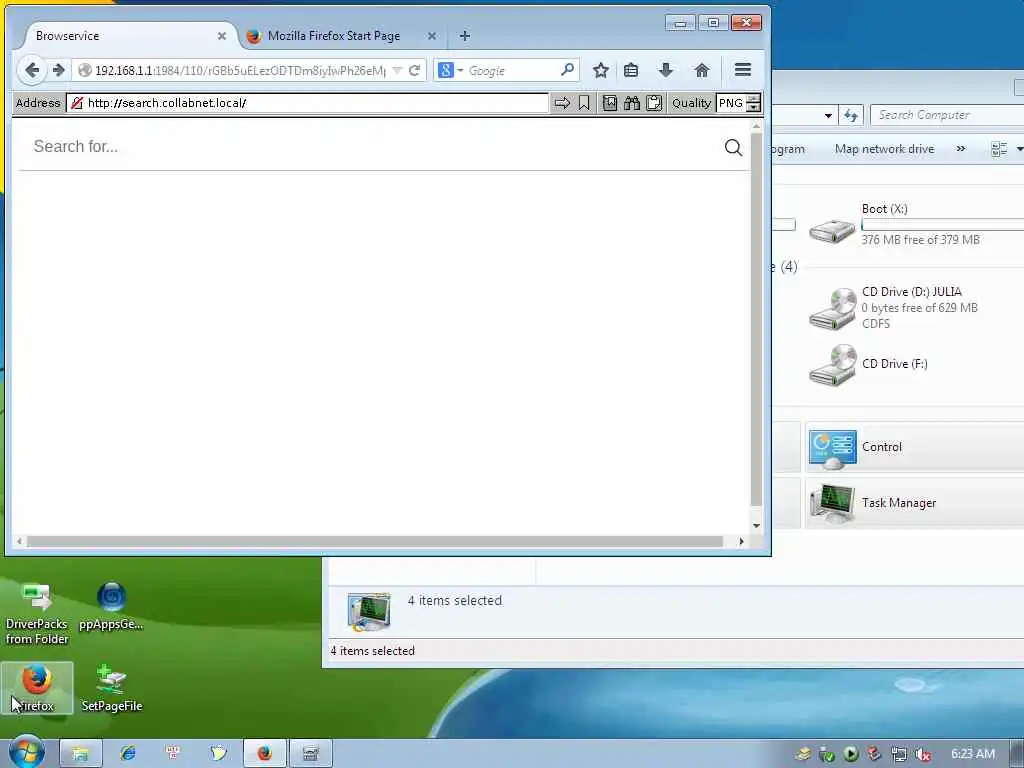Bookmark this page with the star icon
Screen dimensions: 1024x768
(x=601, y=70)
